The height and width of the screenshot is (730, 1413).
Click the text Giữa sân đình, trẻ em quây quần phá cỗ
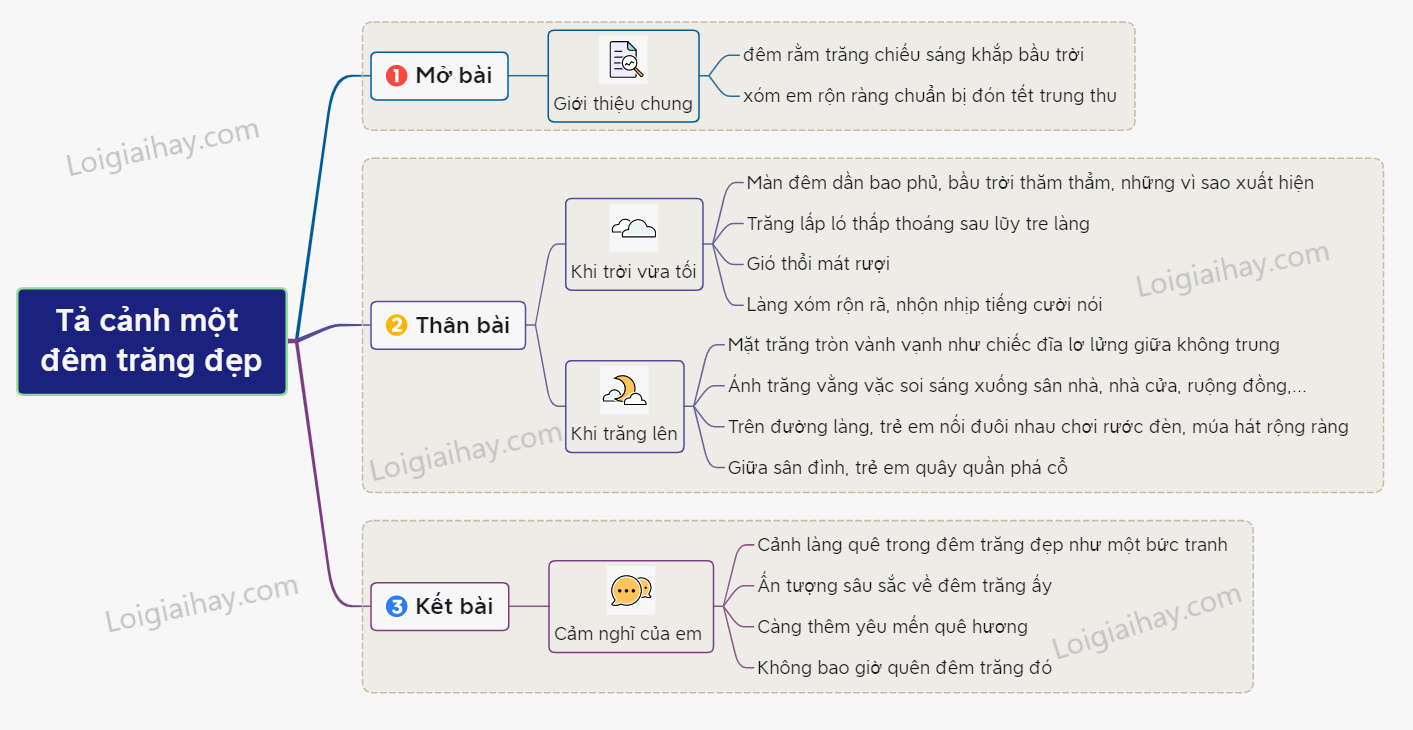pyautogui.click(x=897, y=467)
